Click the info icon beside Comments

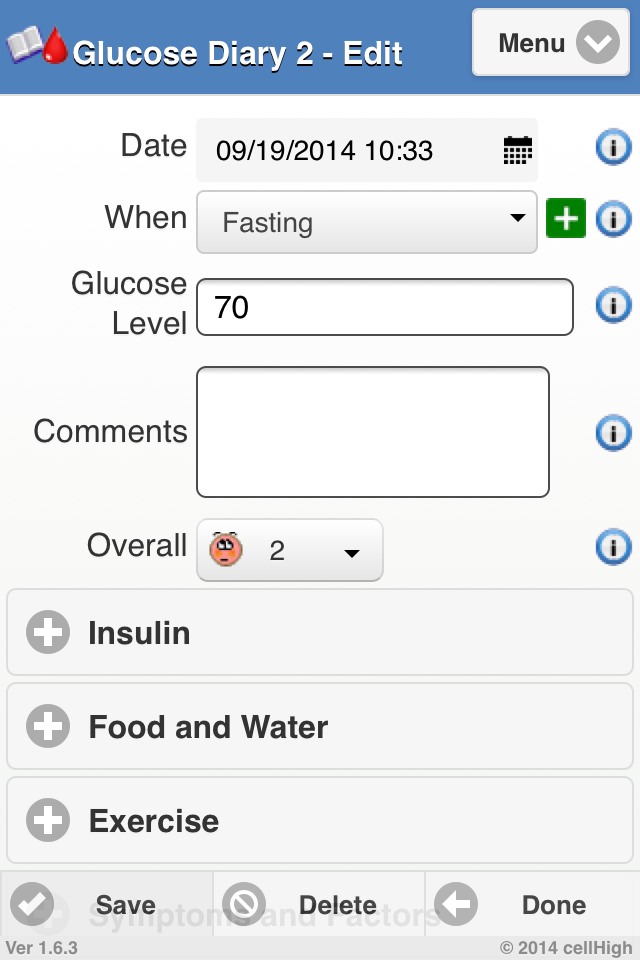[613, 432]
